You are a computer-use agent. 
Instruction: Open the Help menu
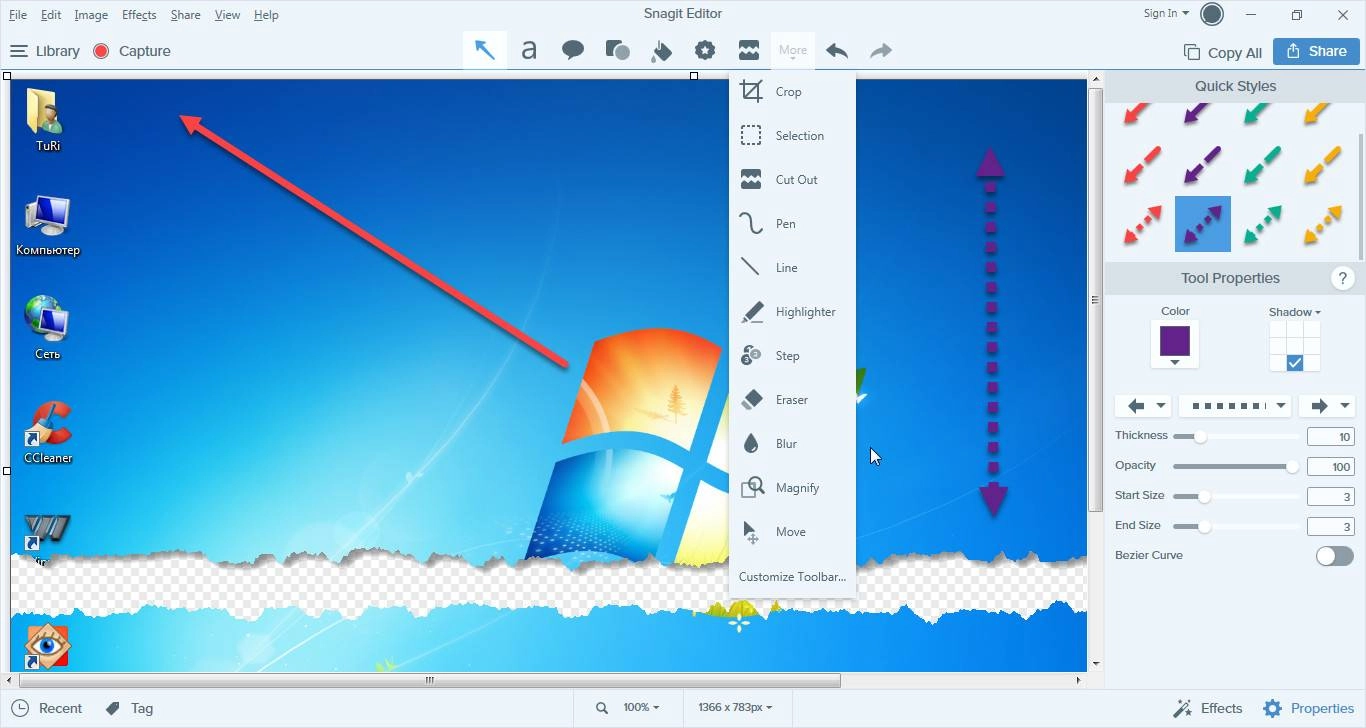coord(266,15)
